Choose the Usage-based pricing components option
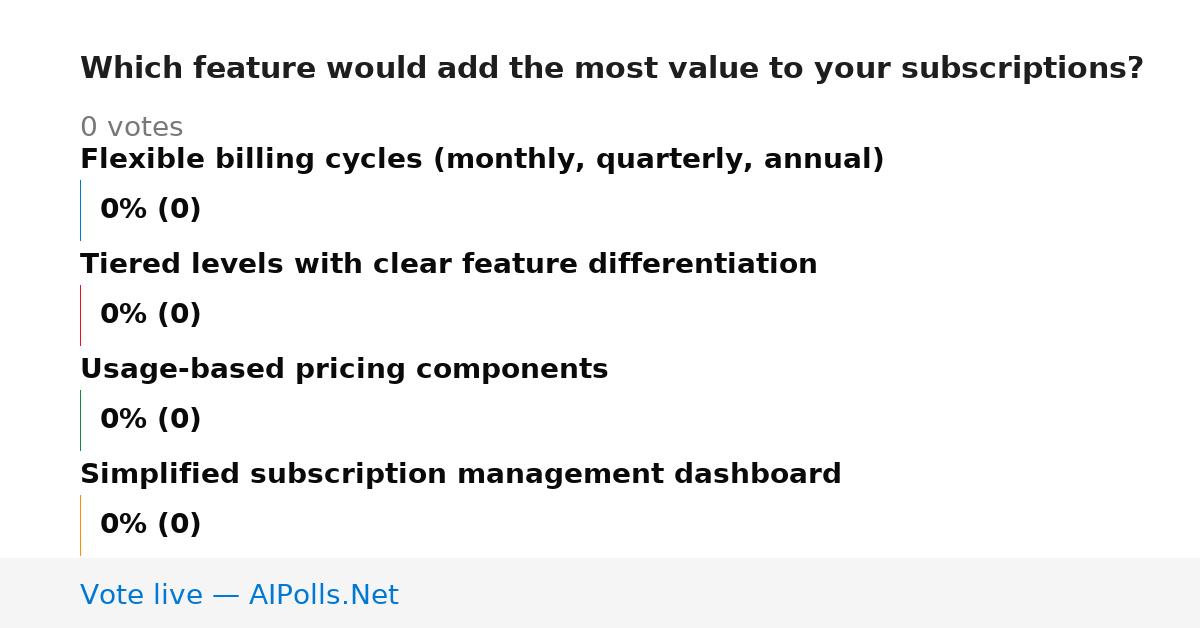 [x=344, y=370]
